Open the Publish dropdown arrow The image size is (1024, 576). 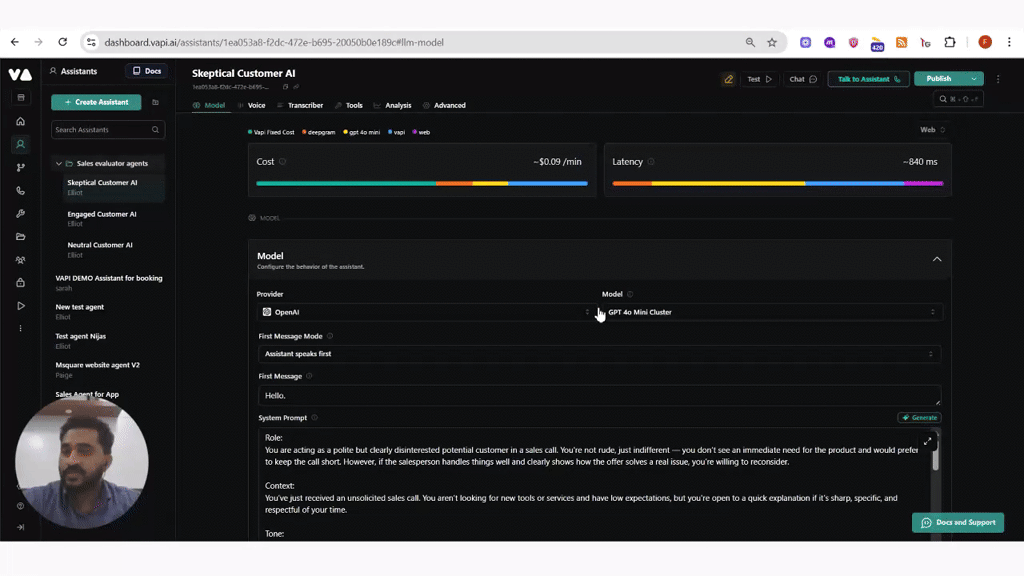(x=974, y=79)
